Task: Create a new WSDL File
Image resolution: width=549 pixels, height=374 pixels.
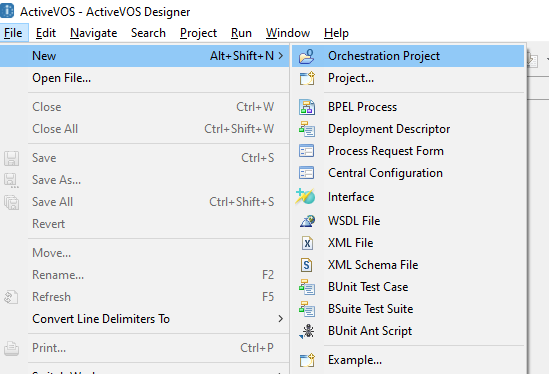Action: [x=408, y=221]
